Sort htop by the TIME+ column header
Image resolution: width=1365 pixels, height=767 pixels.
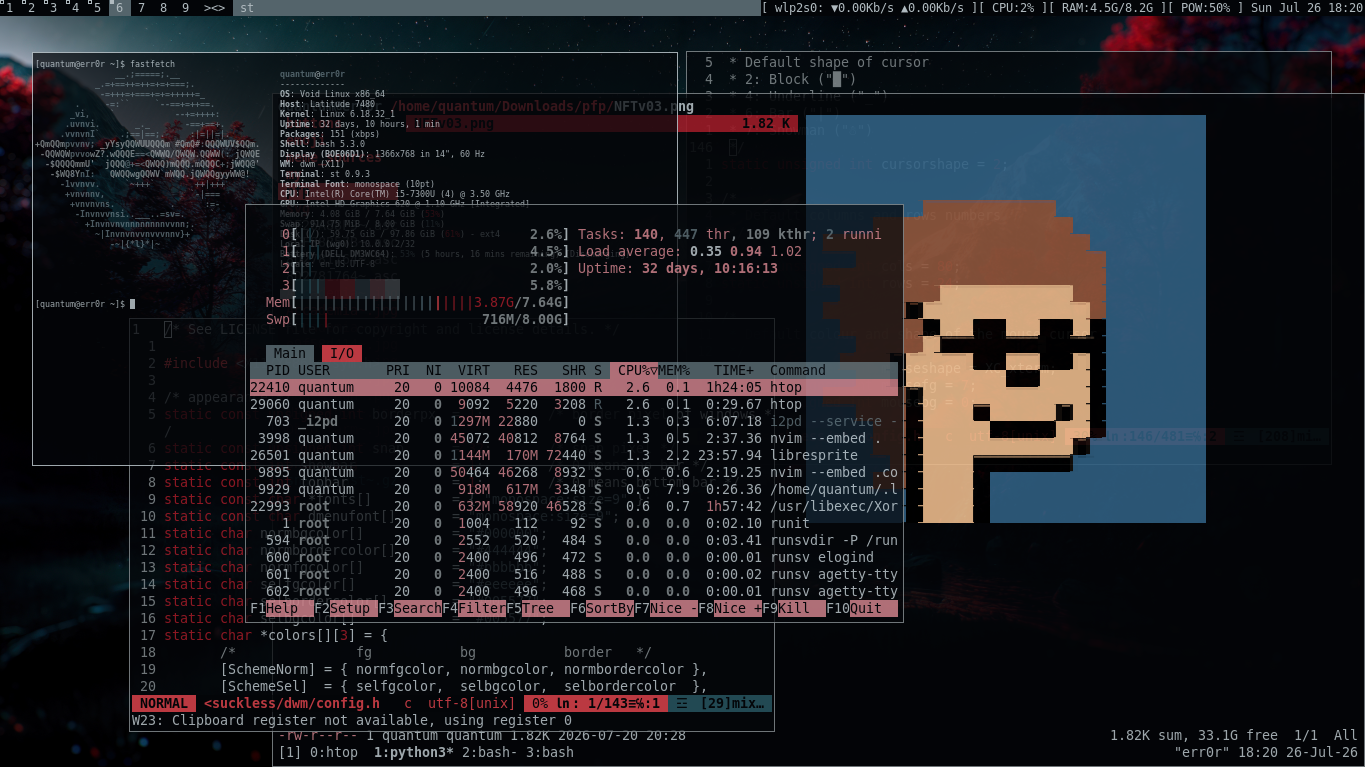(x=734, y=370)
